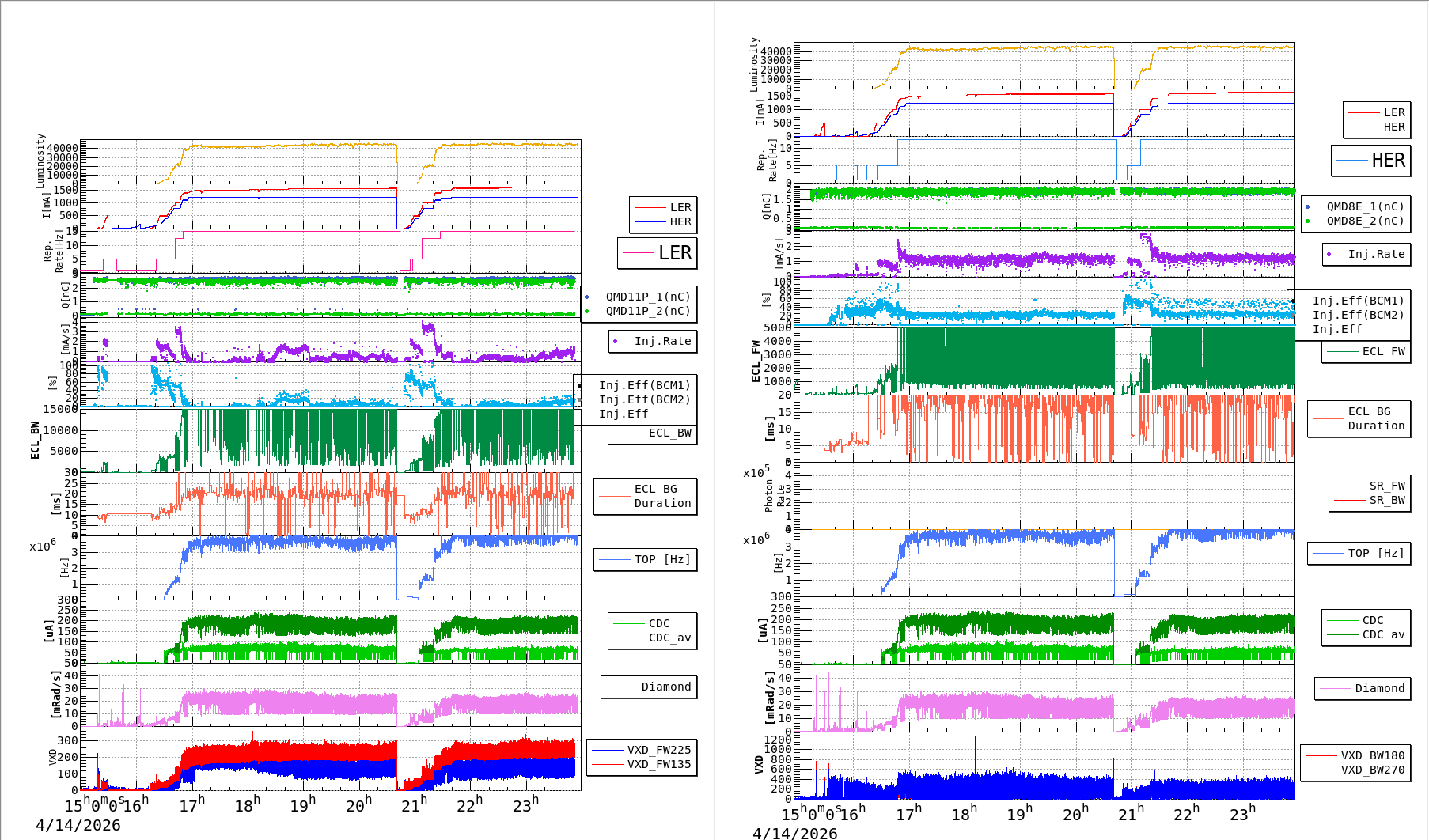Click the QMD11P_1(nC) blue legend marker
Image resolution: width=1429 pixels, height=840 pixels.
[x=587, y=297]
